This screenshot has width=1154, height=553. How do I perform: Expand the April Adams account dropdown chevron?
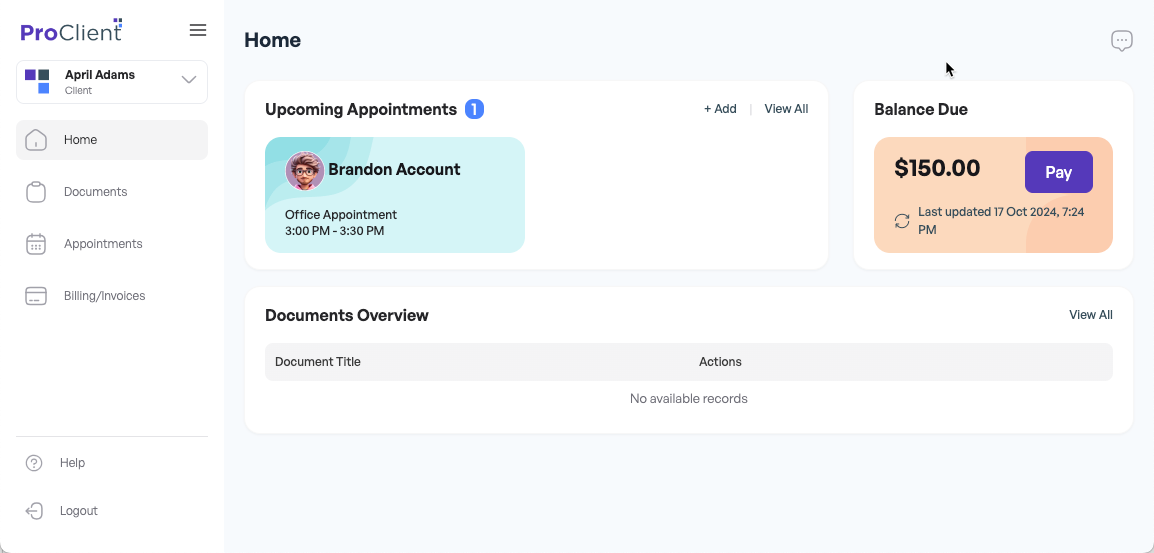coord(189,80)
